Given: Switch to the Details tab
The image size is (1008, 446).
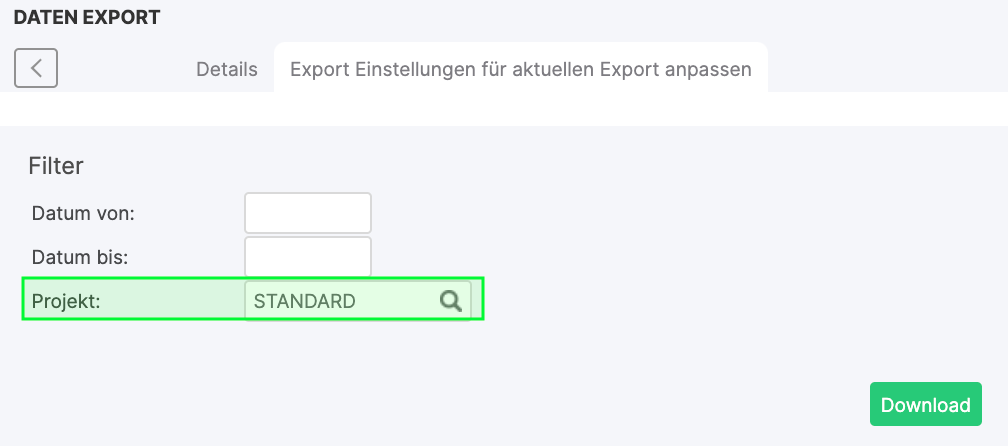Looking at the screenshot, I should tap(227, 70).
